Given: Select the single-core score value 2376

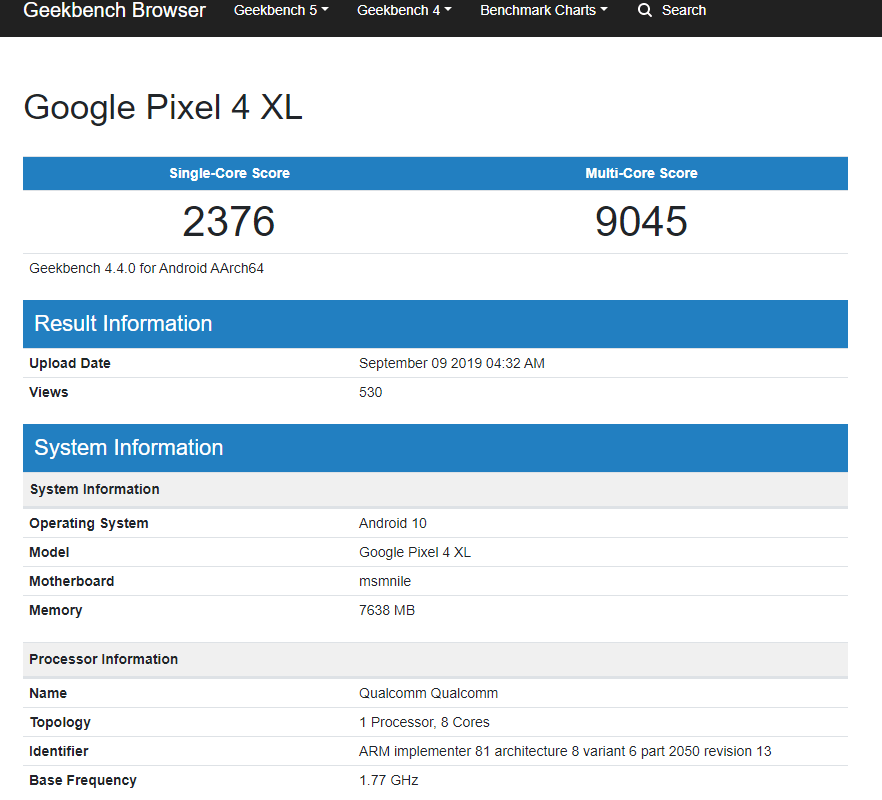Looking at the screenshot, I should coord(228,221).
